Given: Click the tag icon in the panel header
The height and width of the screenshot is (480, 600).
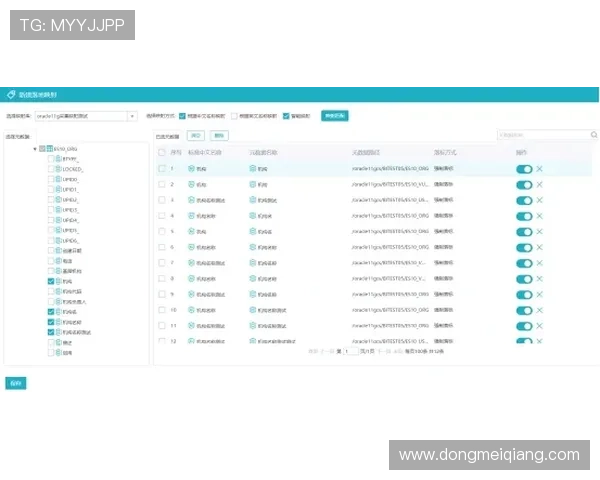Looking at the screenshot, I should pyautogui.click(x=12, y=94).
